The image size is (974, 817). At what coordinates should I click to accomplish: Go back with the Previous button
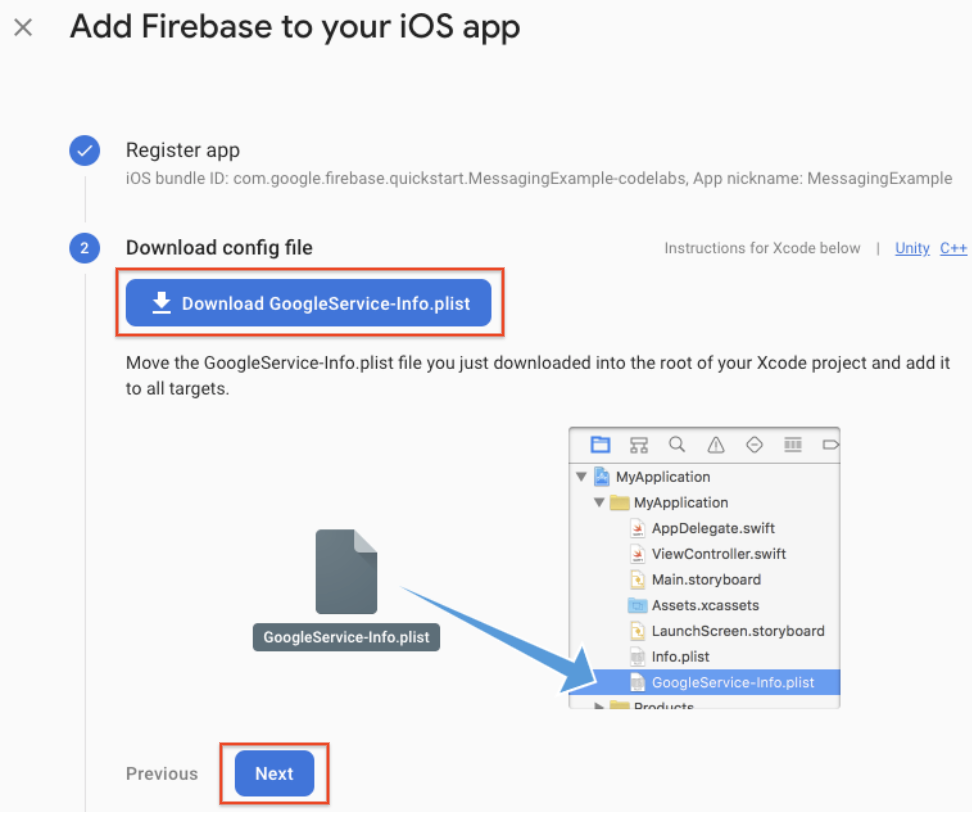162,773
